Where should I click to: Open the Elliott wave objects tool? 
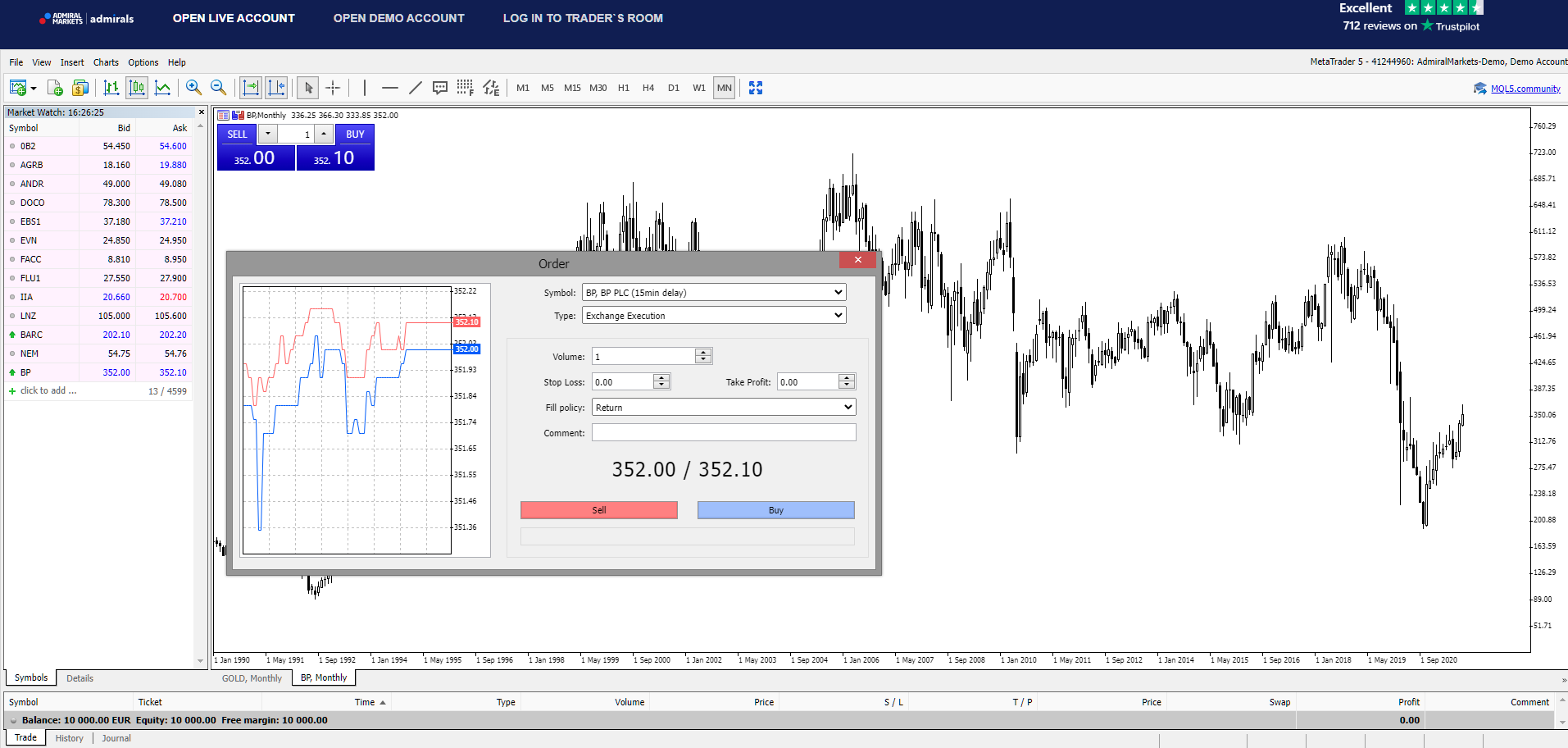coord(491,88)
